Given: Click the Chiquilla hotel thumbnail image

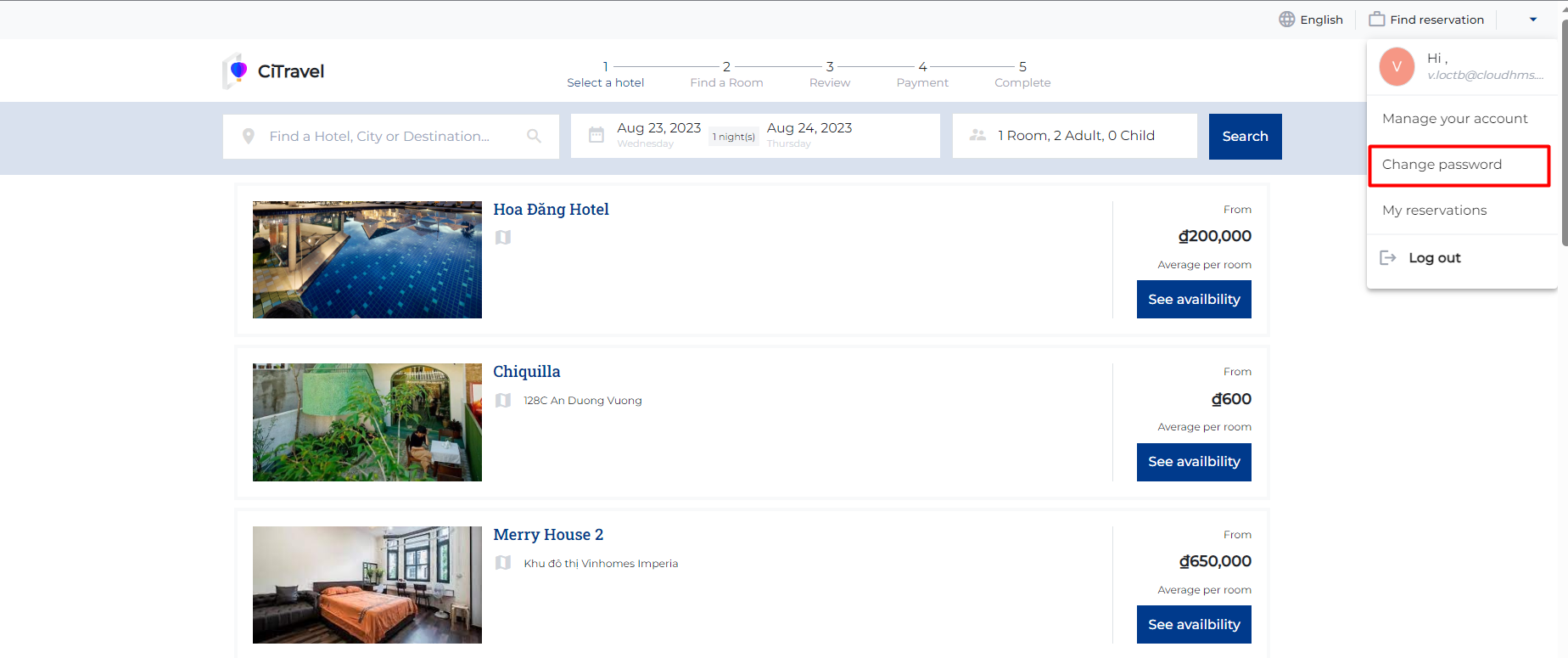Looking at the screenshot, I should coord(367,423).
